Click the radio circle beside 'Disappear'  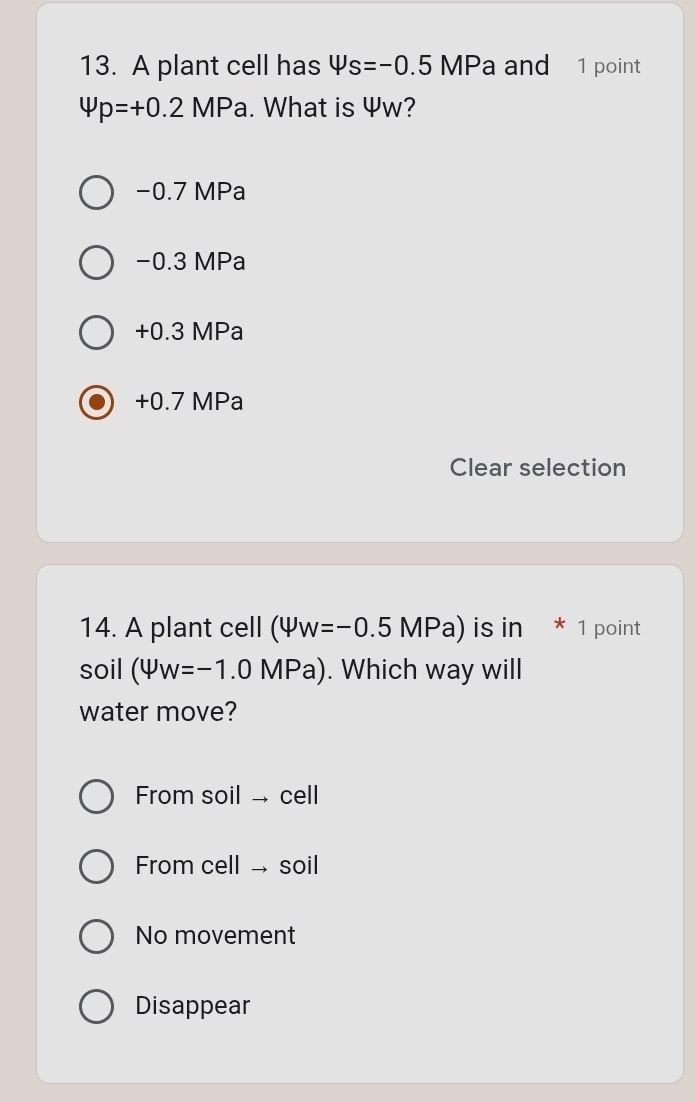[96, 1006]
